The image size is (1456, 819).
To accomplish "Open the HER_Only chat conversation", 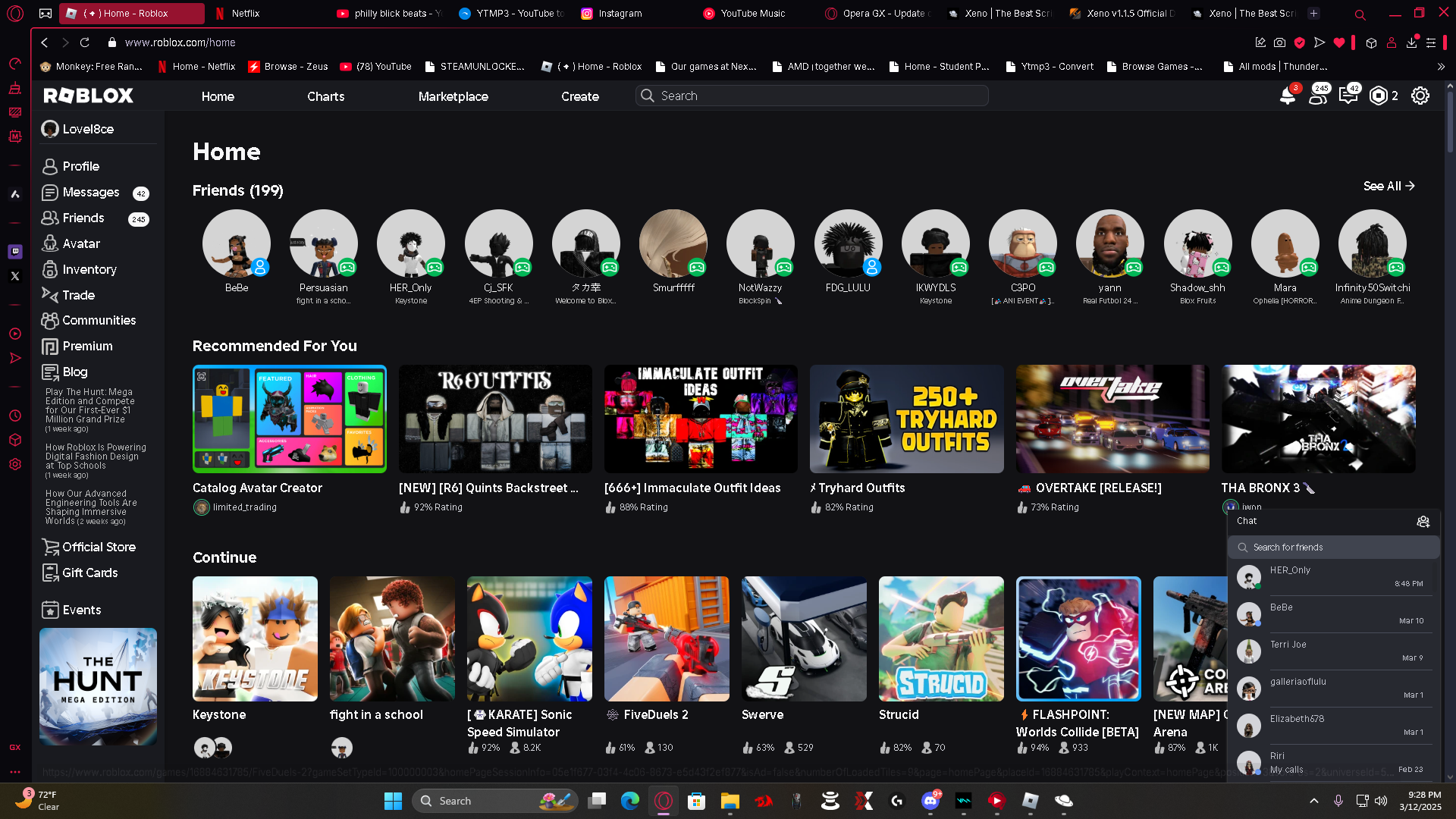I will pyautogui.click(x=1333, y=577).
